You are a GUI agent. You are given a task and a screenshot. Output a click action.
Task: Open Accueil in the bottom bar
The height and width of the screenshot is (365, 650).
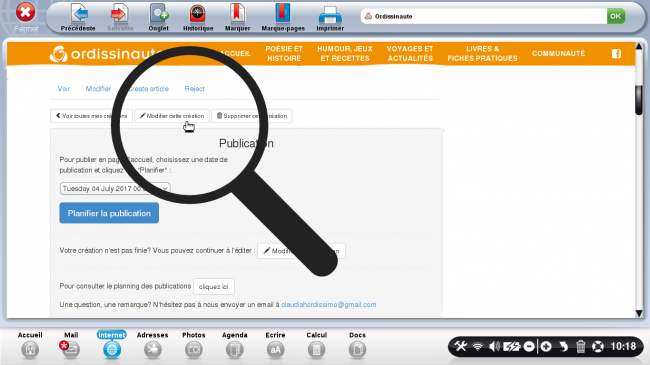pos(30,345)
